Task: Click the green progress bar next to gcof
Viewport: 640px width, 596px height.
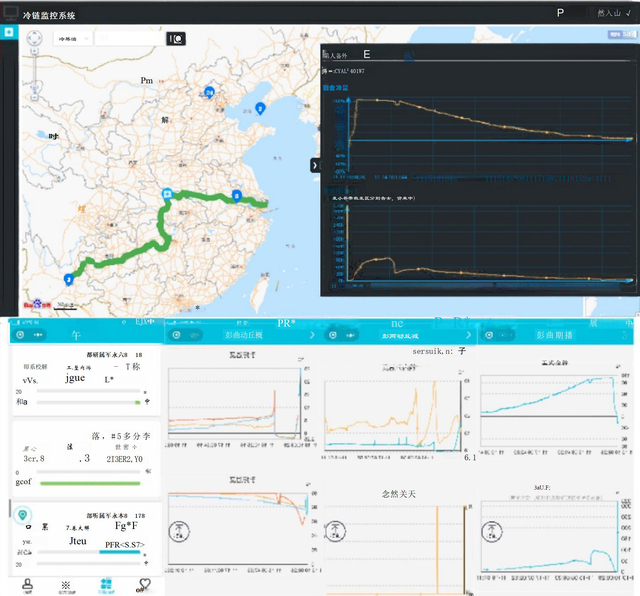Action: (x=90, y=483)
